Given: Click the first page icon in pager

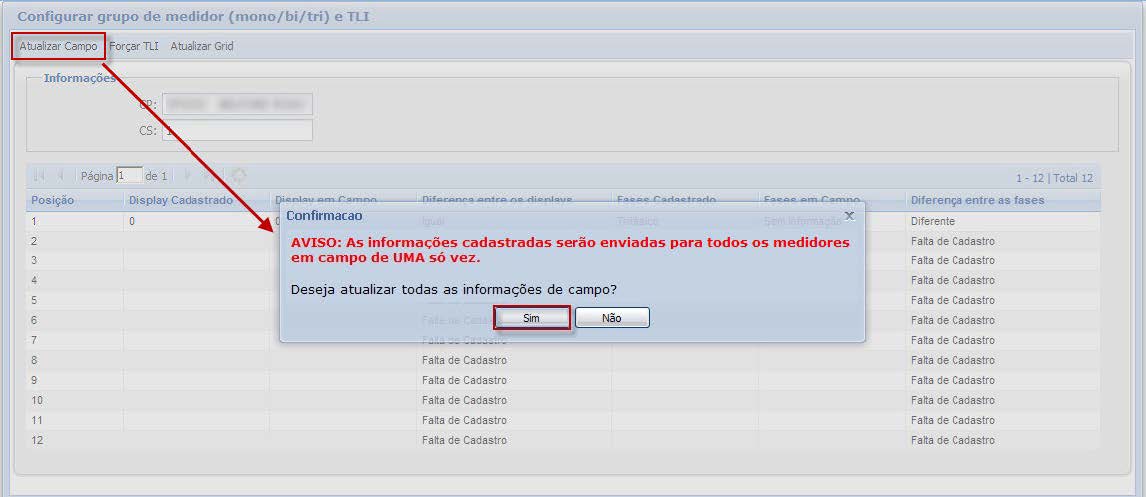Looking at the screenshot, I should point(39,175).
